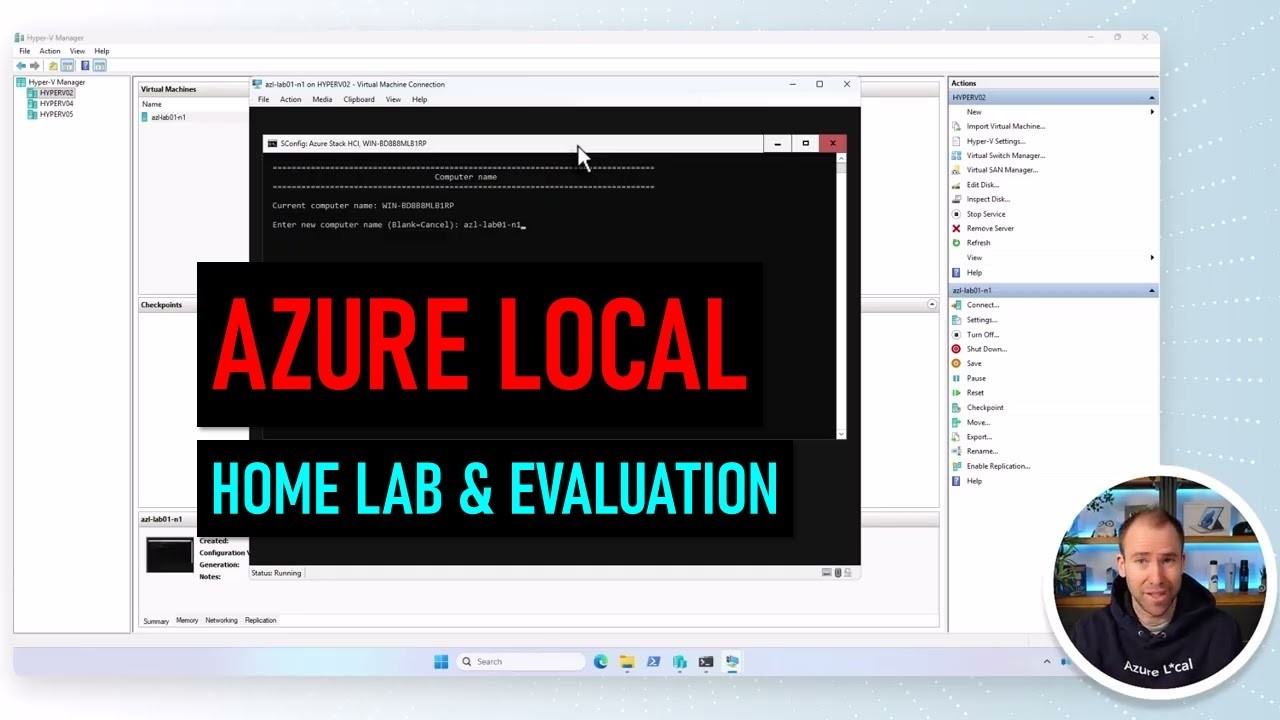This screenshot has height=720, width=1280.
Task: Open Clipboard menu in VM Connection window
Action: point(359,99)
